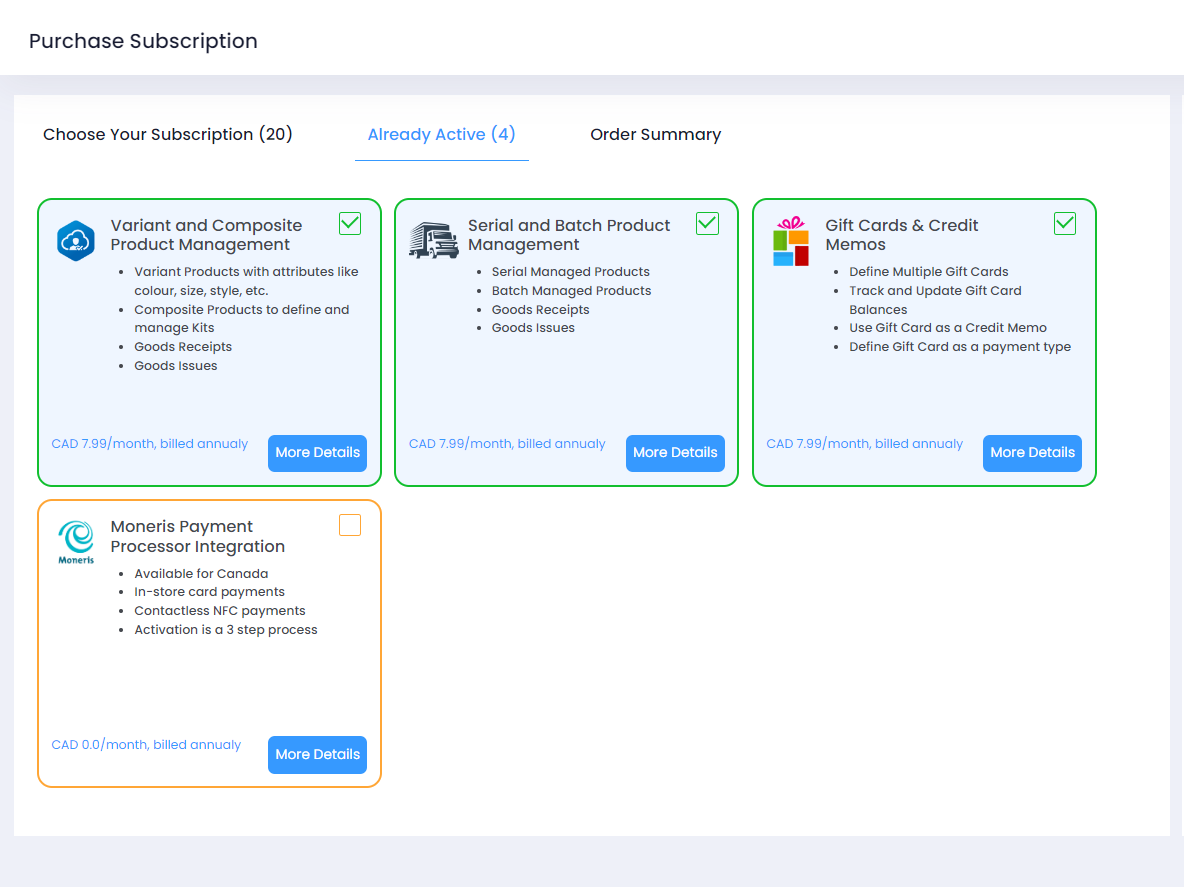View More Details for Serial and Batch Product
Image resolution: width=1184 pixels, height=887 pixels.
click(675, 453)
